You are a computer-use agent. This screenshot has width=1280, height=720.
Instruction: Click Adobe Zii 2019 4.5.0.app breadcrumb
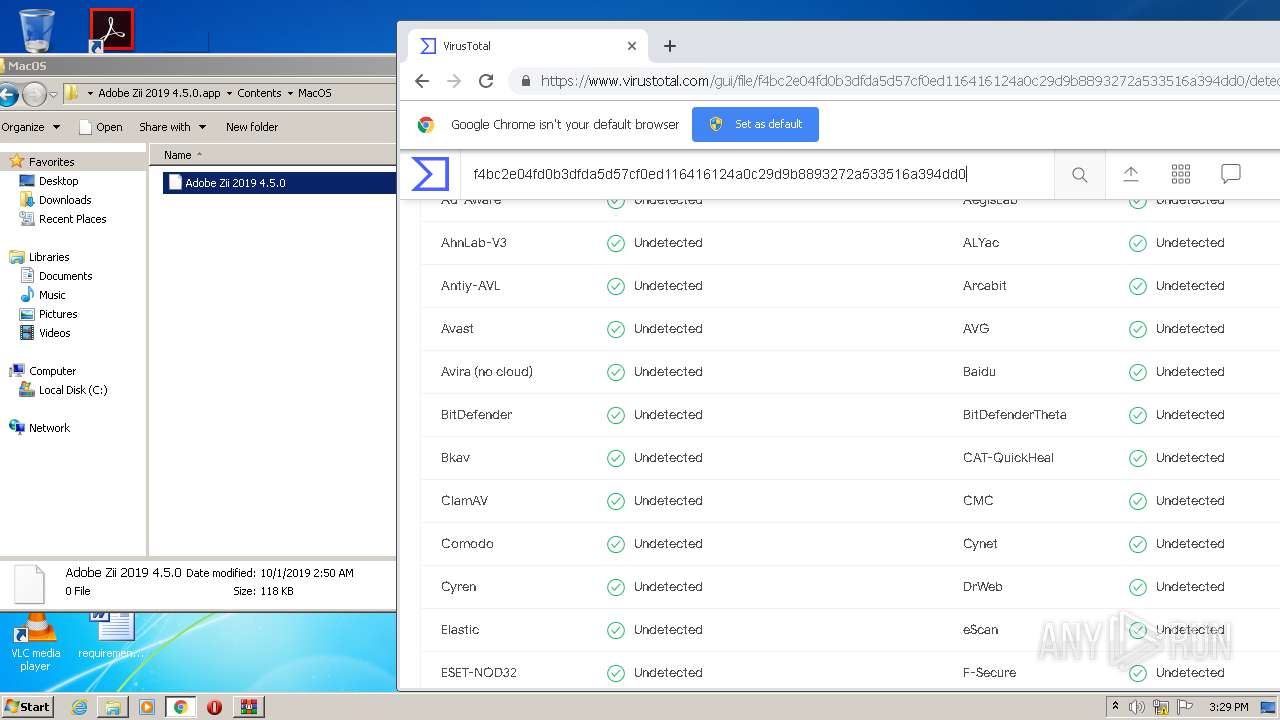[159, 93]
